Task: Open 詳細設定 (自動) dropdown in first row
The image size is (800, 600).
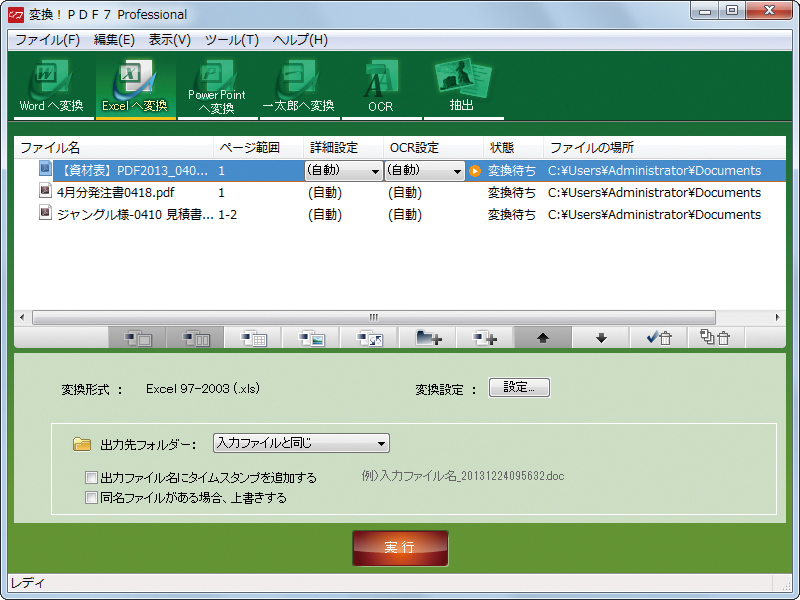Action: [343, 171]
